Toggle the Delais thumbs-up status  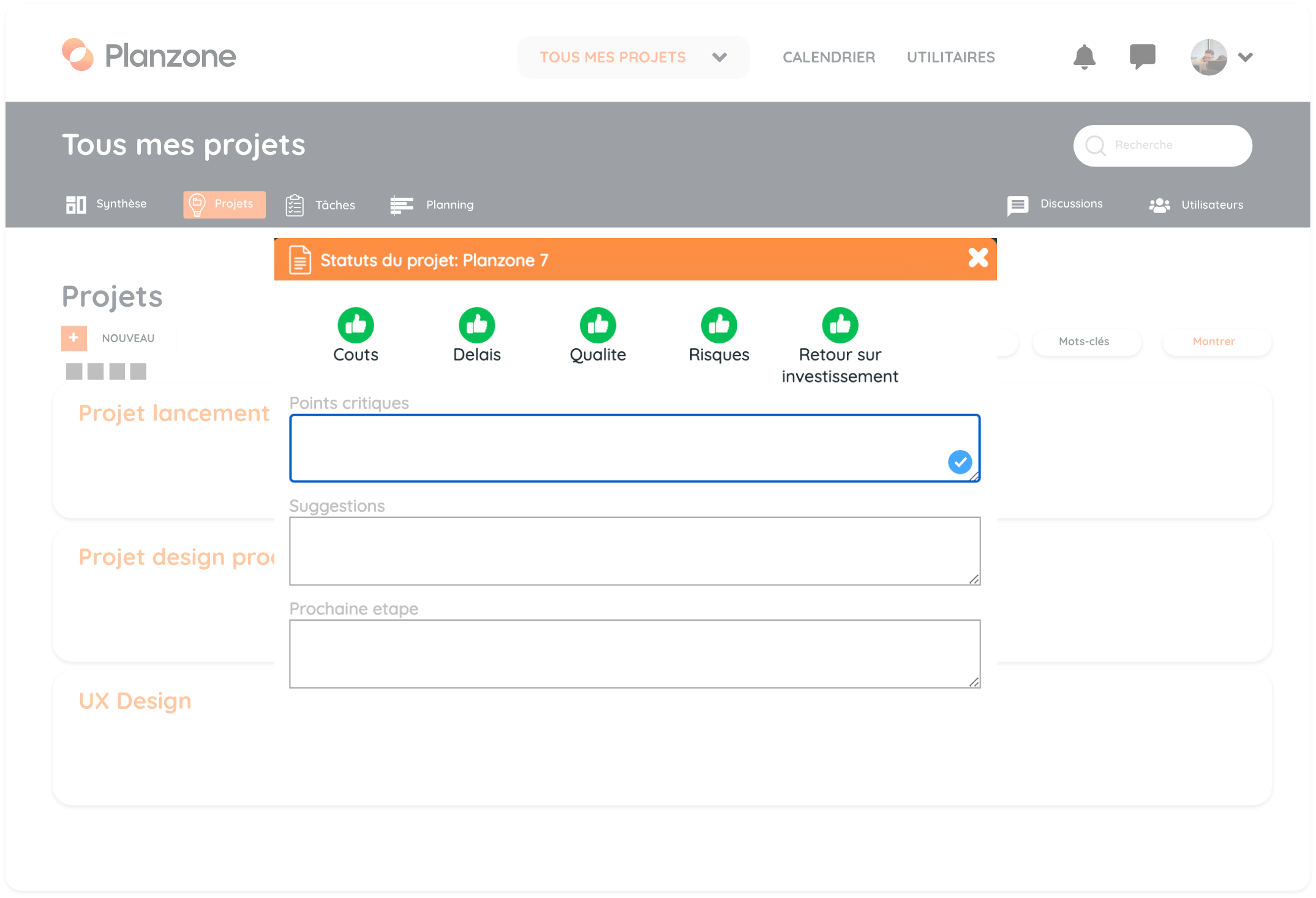point(476,325)
